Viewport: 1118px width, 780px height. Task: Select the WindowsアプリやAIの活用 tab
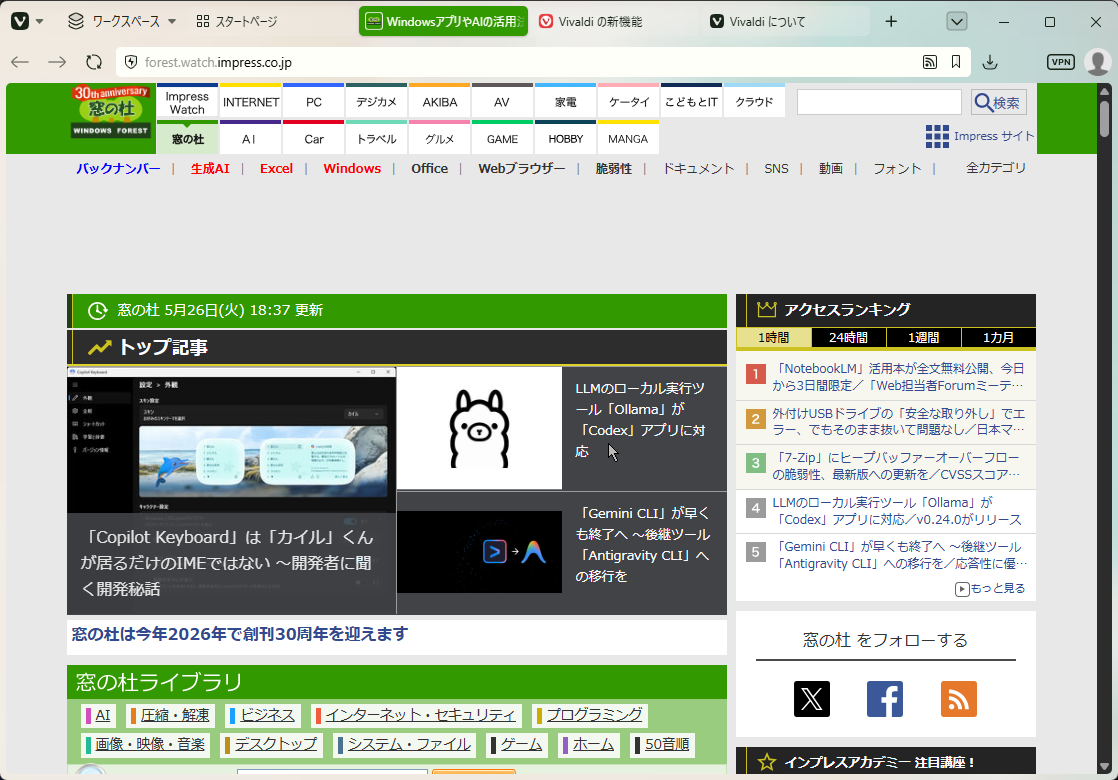click(x=443, y=21)
